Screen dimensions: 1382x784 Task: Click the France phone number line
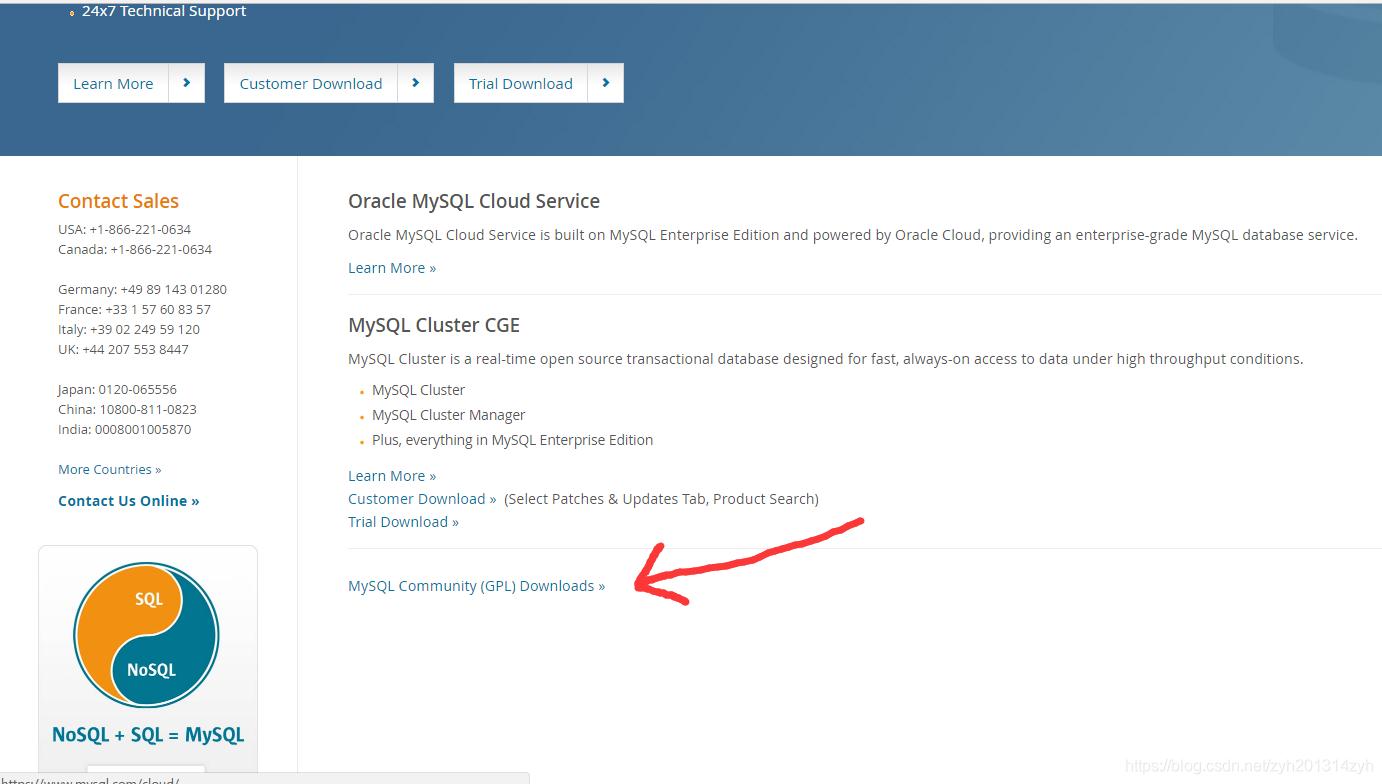coord(134,309)
